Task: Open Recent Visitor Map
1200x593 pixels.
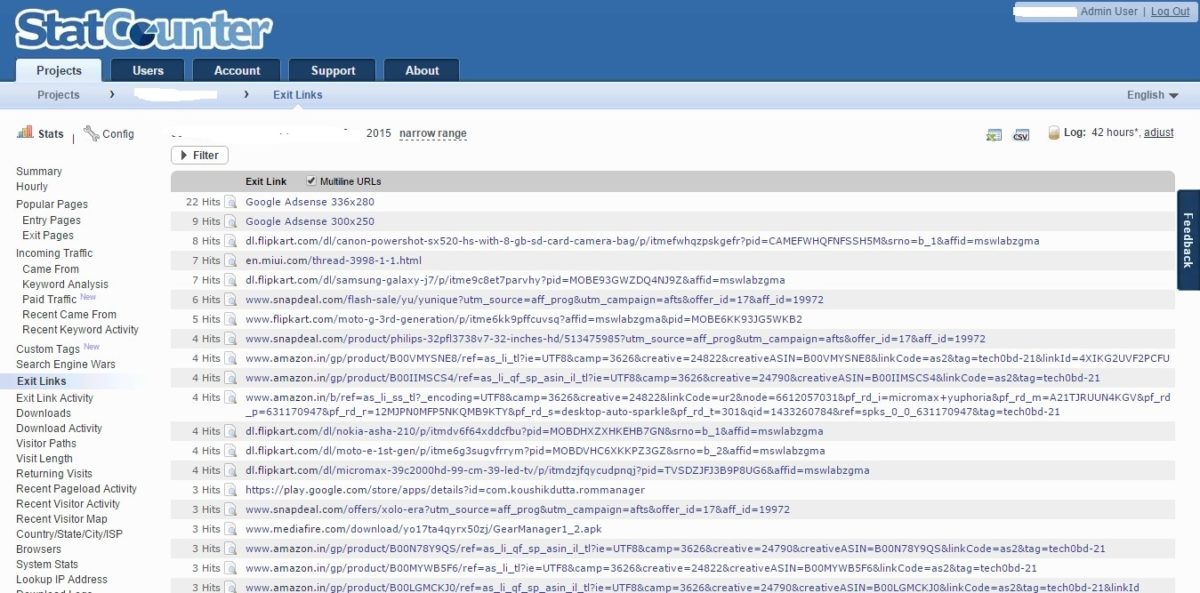Action: coord(62,519)
